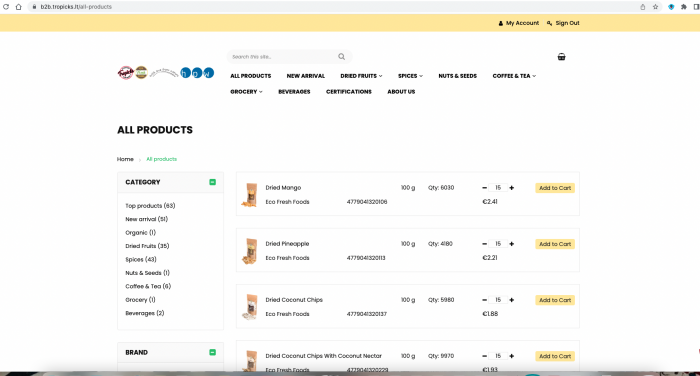The width and height of the screenshot is (700, 376).
Task: Decrease Coconut Chips With Coconut Nectar quantity
Action: 484,356
